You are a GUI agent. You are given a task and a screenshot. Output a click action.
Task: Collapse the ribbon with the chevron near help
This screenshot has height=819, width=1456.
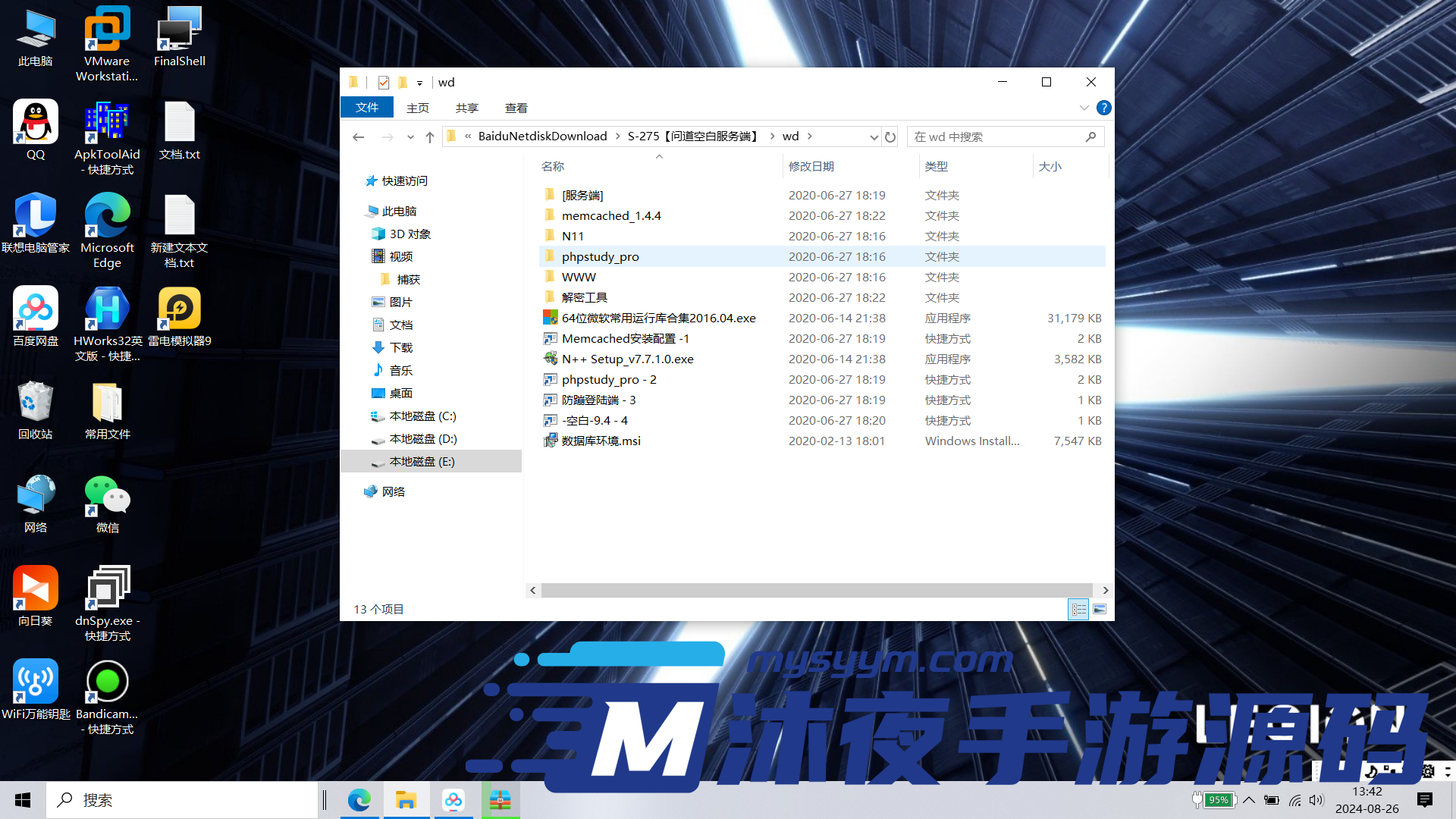coord(1084,108)
